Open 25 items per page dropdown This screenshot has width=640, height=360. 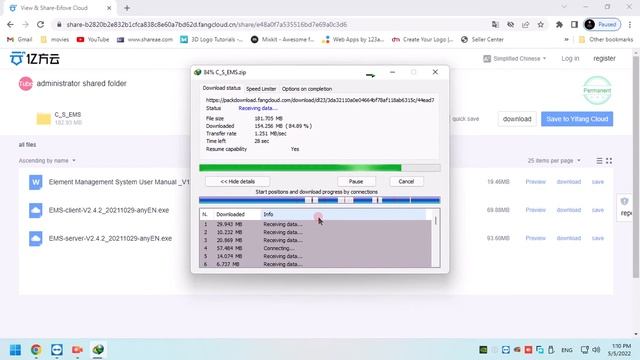[x=554, y=161]
